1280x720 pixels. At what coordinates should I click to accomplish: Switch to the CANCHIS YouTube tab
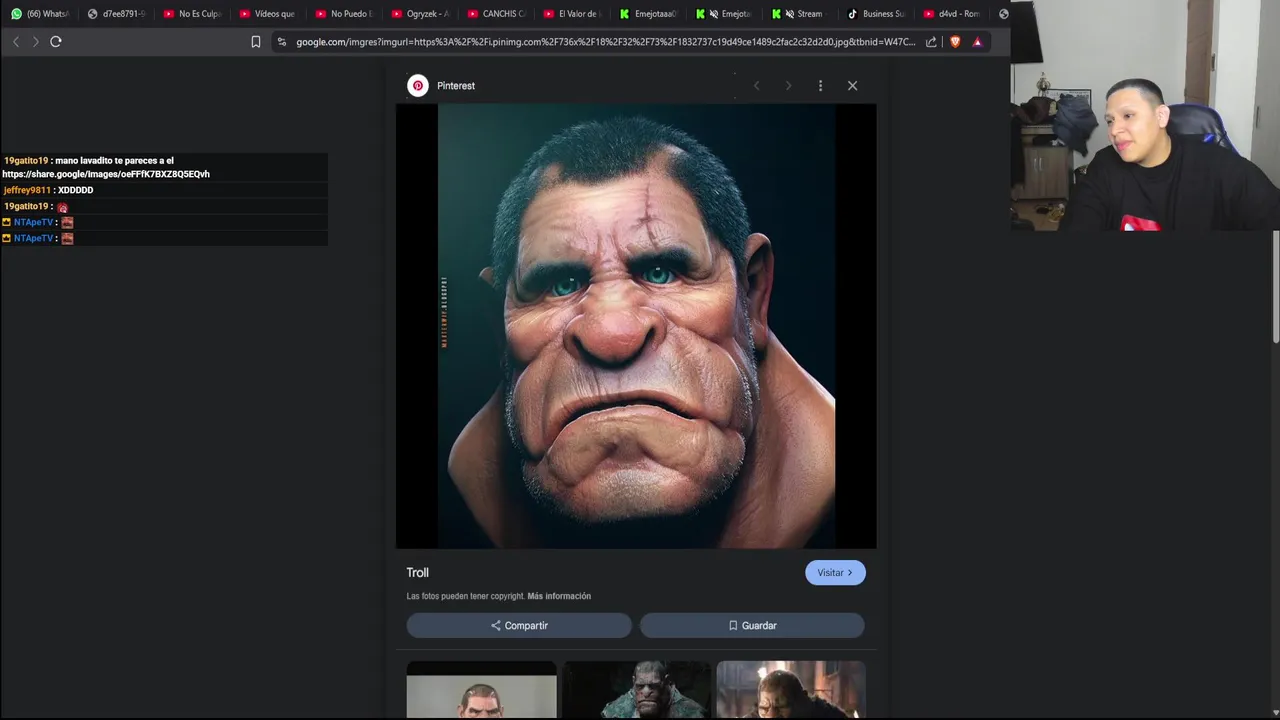click(x=496, y=14)
